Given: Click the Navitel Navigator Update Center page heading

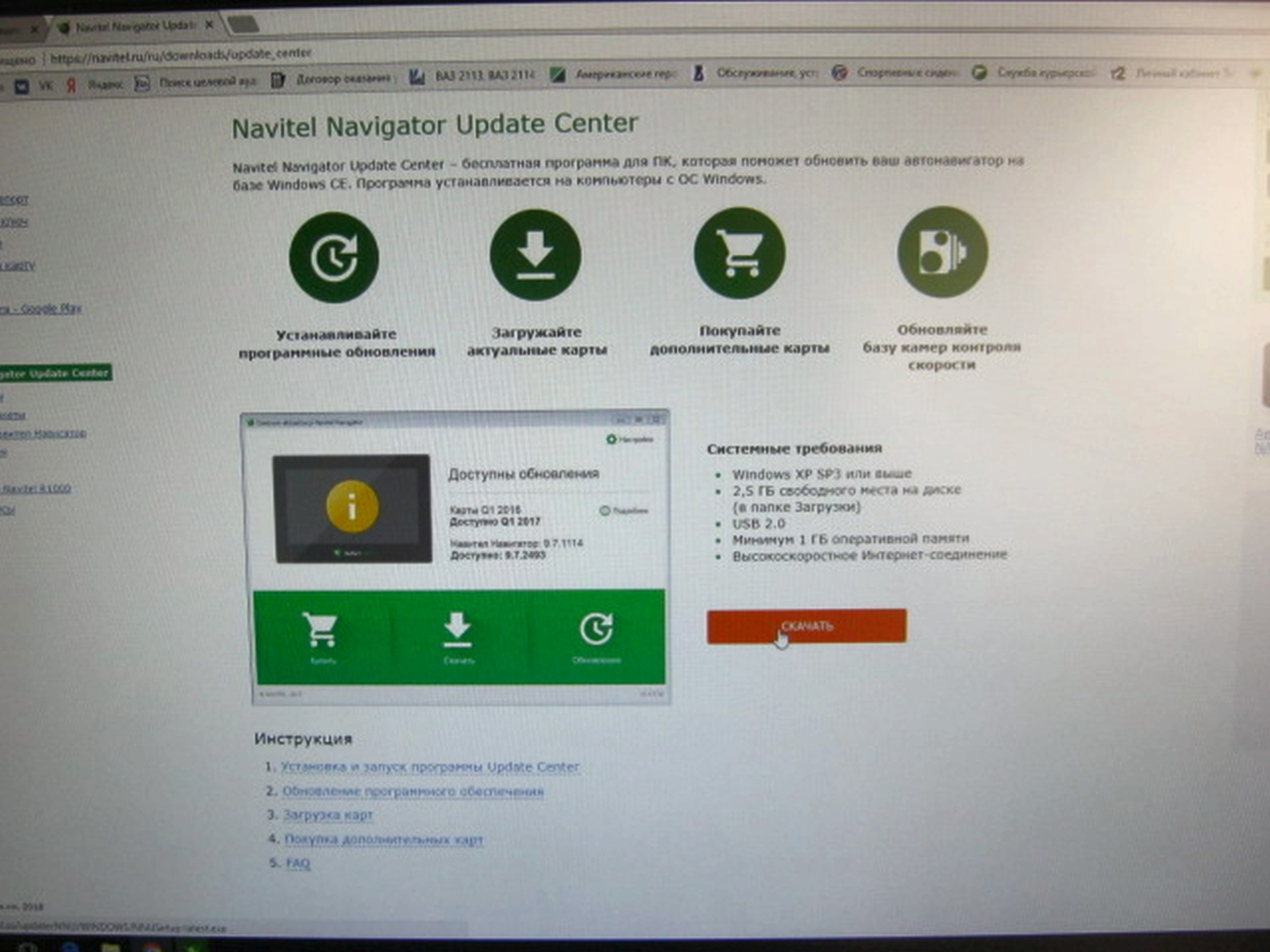Looking at the screenshot, I should coord(435,125).
